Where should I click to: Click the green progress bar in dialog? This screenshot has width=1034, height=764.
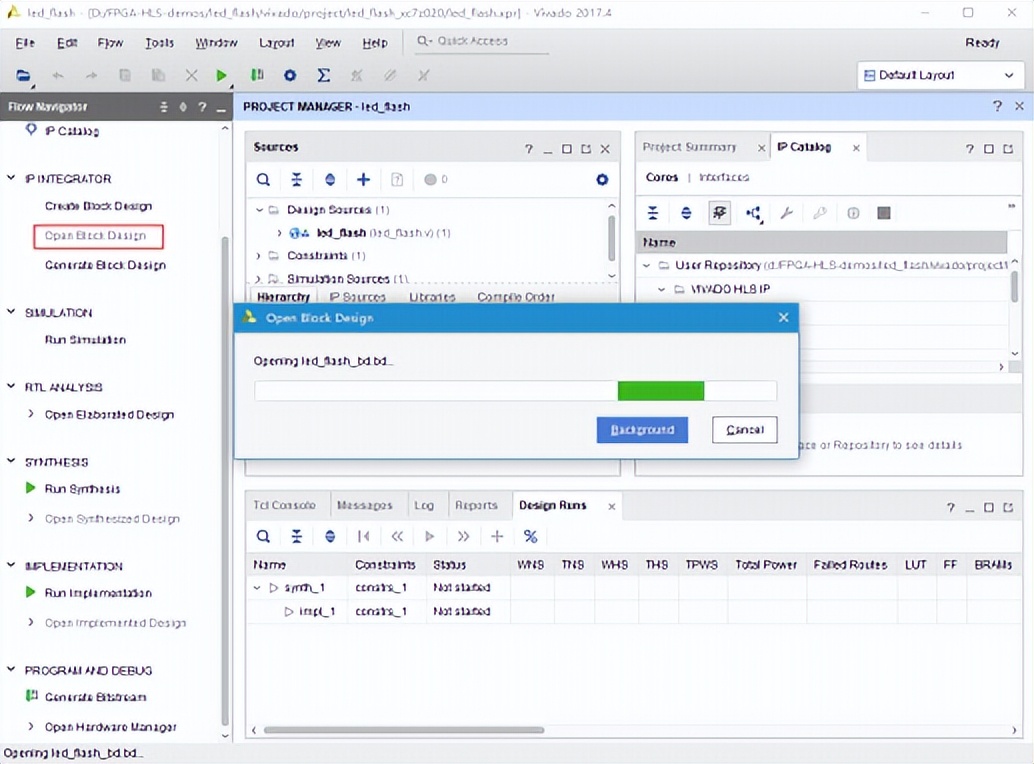pos(661,391)
